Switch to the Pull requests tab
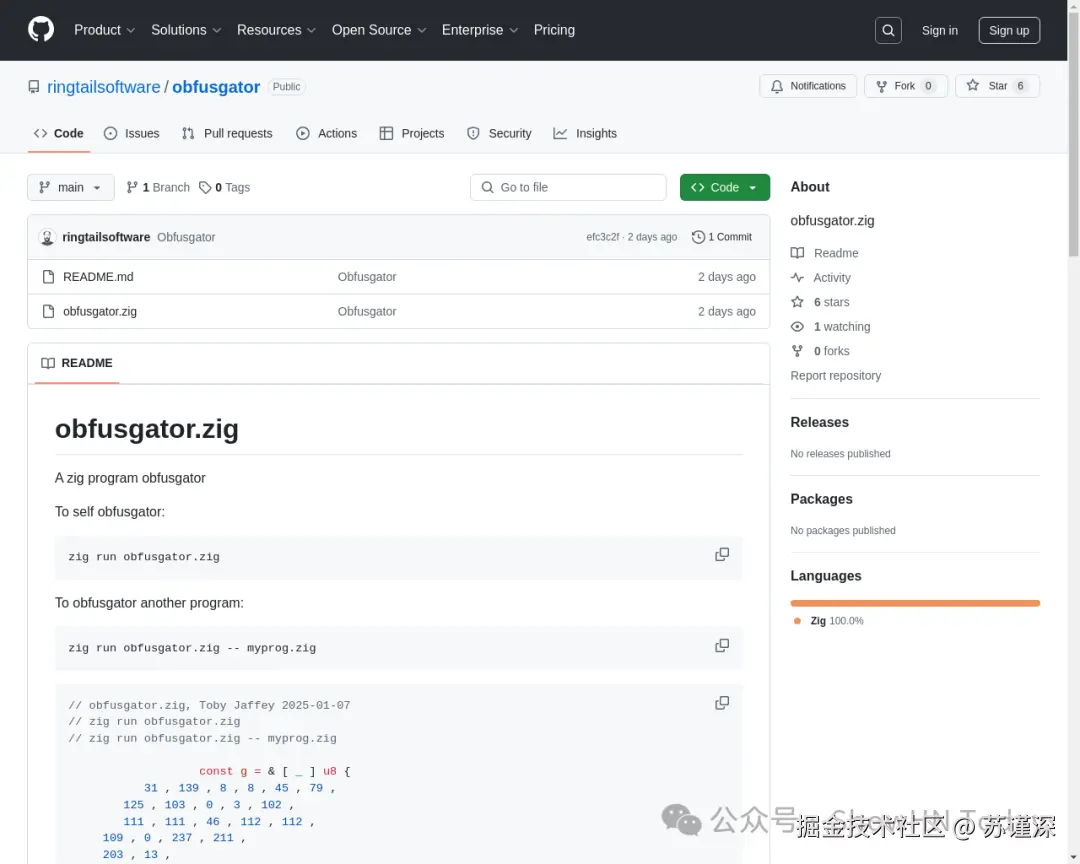The width and height of the screenshot is (1080, 864). pyautogui.click(x=227, y=134)
